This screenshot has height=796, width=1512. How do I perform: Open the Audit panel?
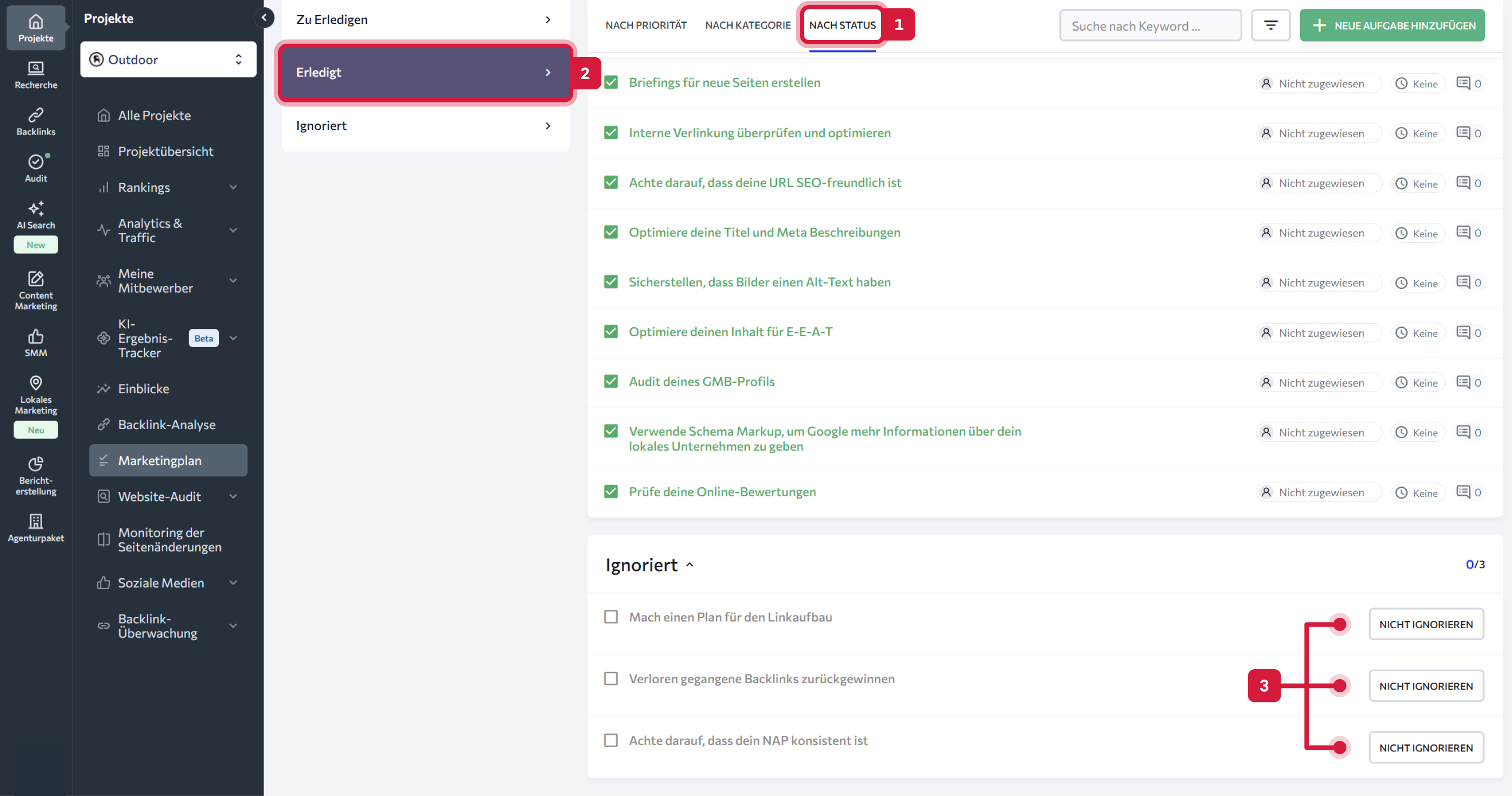coord(35,168)
